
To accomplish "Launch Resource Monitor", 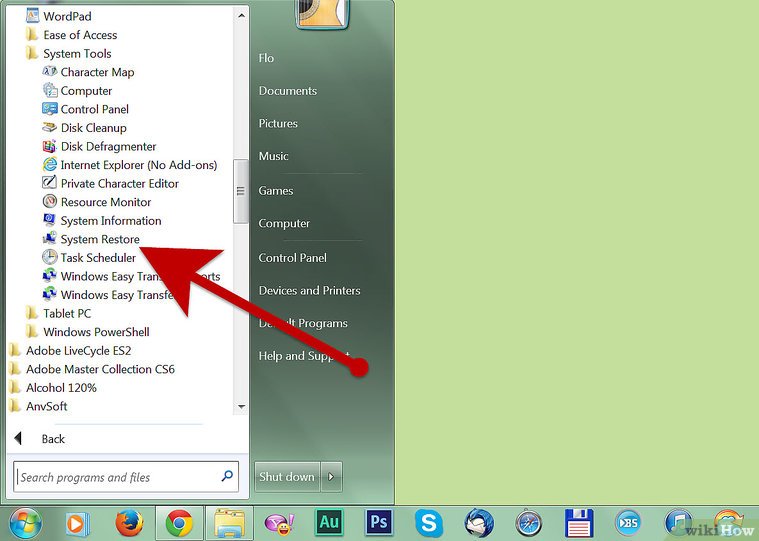I will coord(97,202).
